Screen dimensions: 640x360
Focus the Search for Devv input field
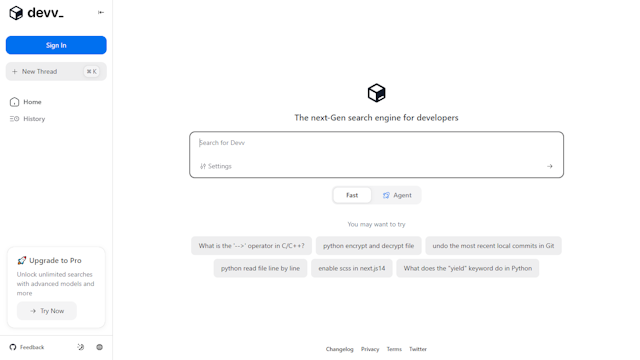pos(376,143)
